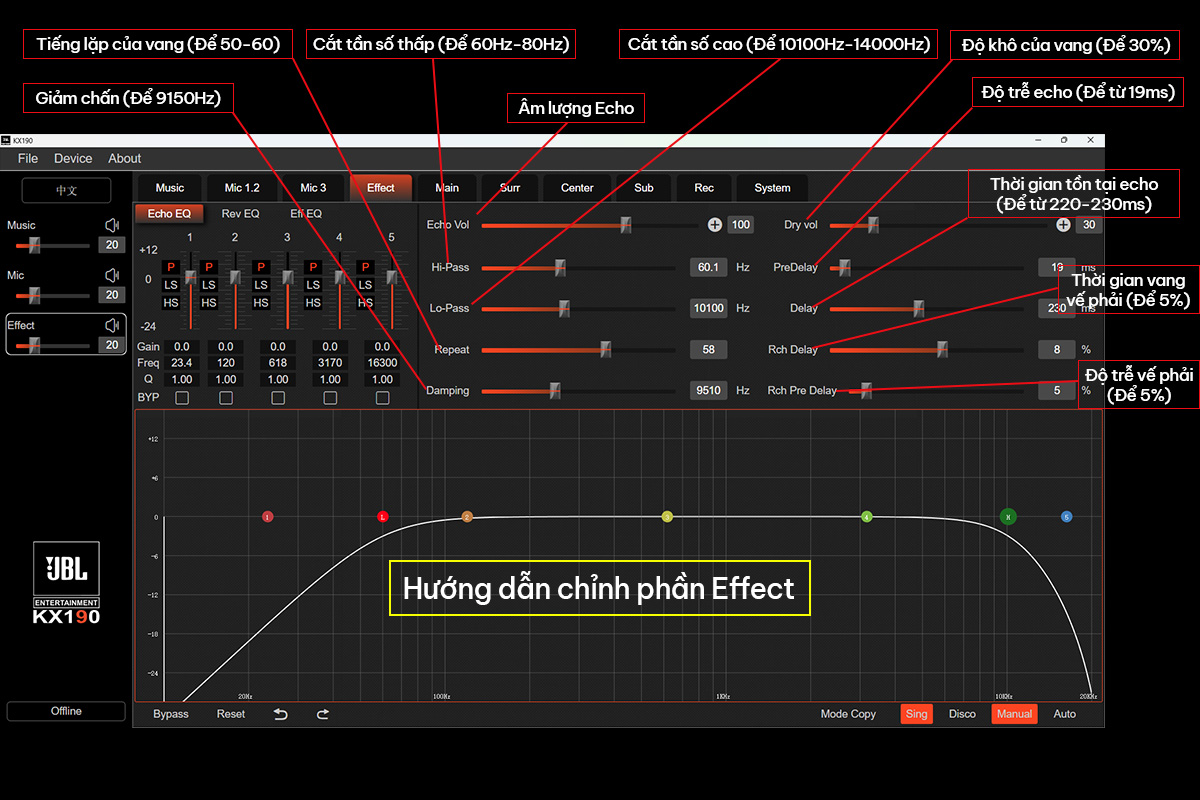Click the redo arrow icon
The height and width of the screenshot is (800, 1200).
[x=322, y=714]
